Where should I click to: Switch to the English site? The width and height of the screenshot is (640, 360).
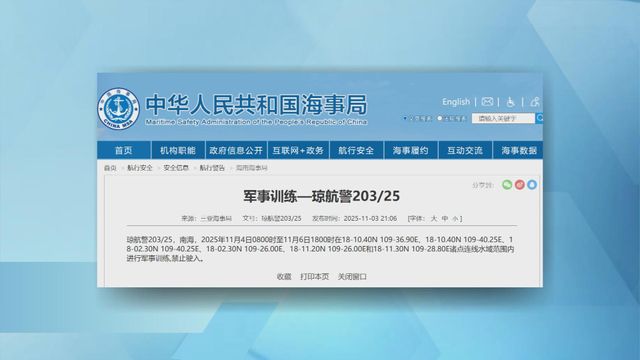[x=456, y=102]
